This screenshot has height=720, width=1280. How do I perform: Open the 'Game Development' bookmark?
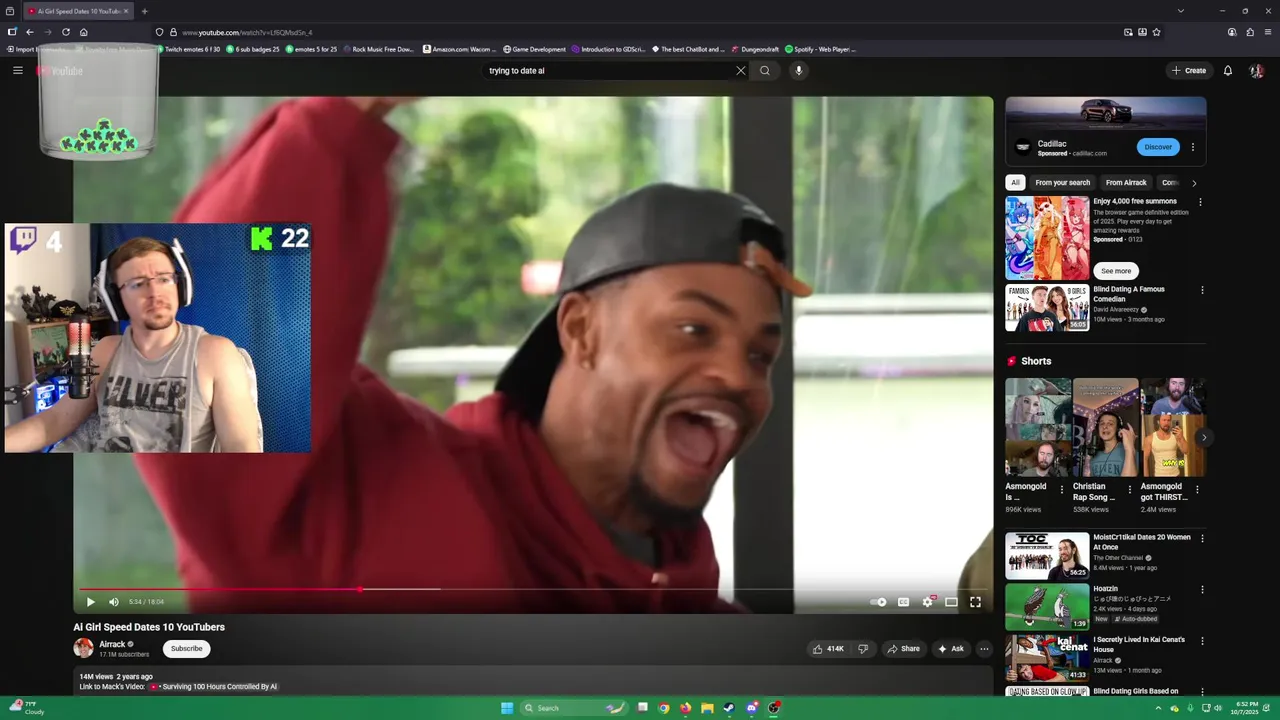pos(535,49)
